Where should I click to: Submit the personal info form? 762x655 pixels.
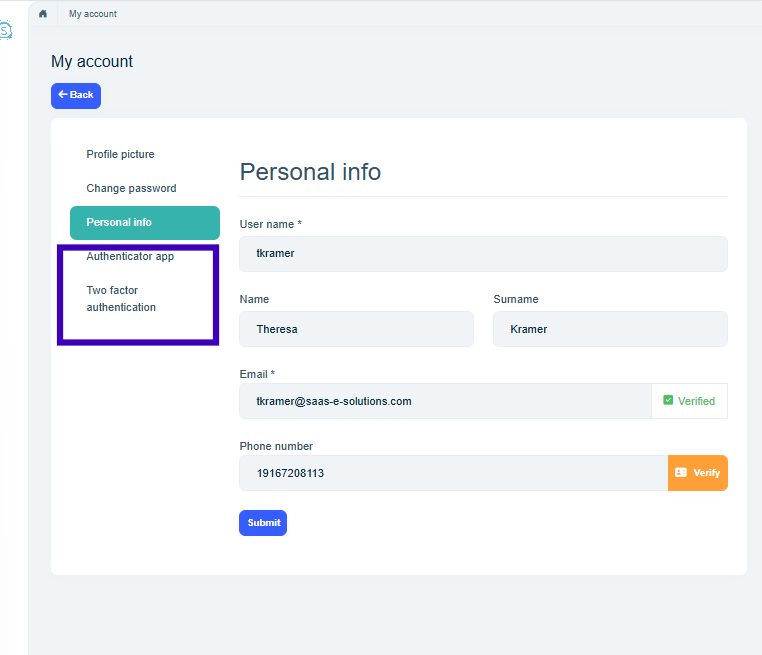coord(263,523)
